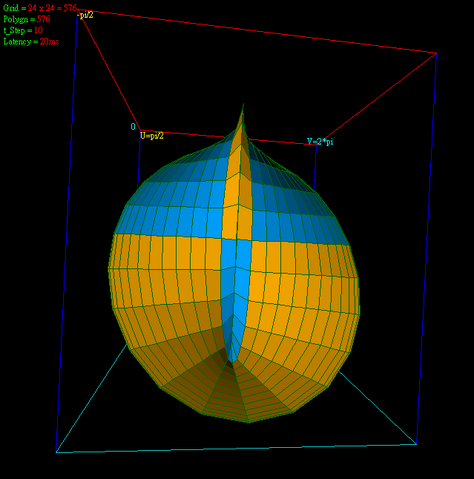Click the 'Polygn = 576' readout
This screenshot has width=474, height=479.
(27, 19)
